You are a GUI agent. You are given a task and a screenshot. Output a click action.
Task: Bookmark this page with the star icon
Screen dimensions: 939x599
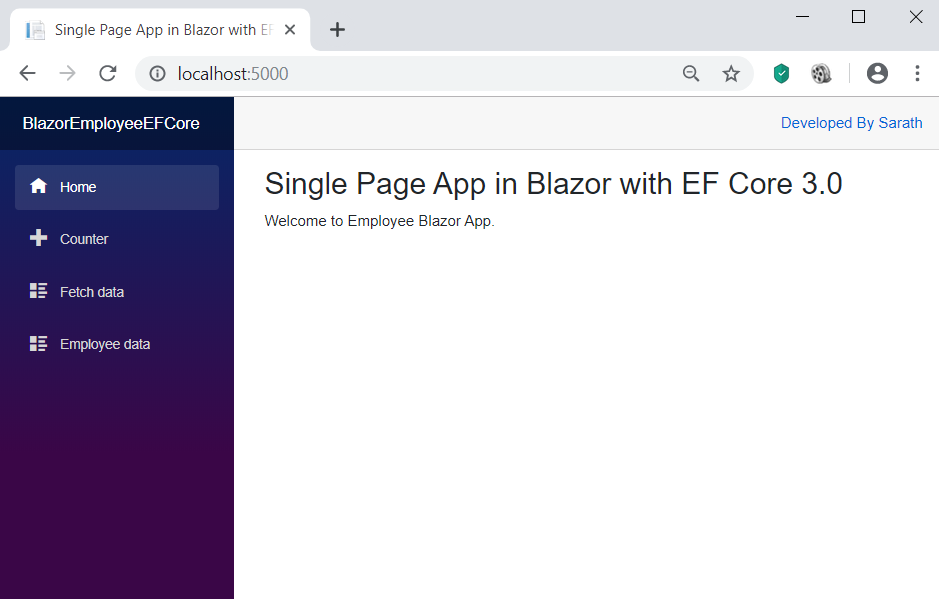pos(731,74)
